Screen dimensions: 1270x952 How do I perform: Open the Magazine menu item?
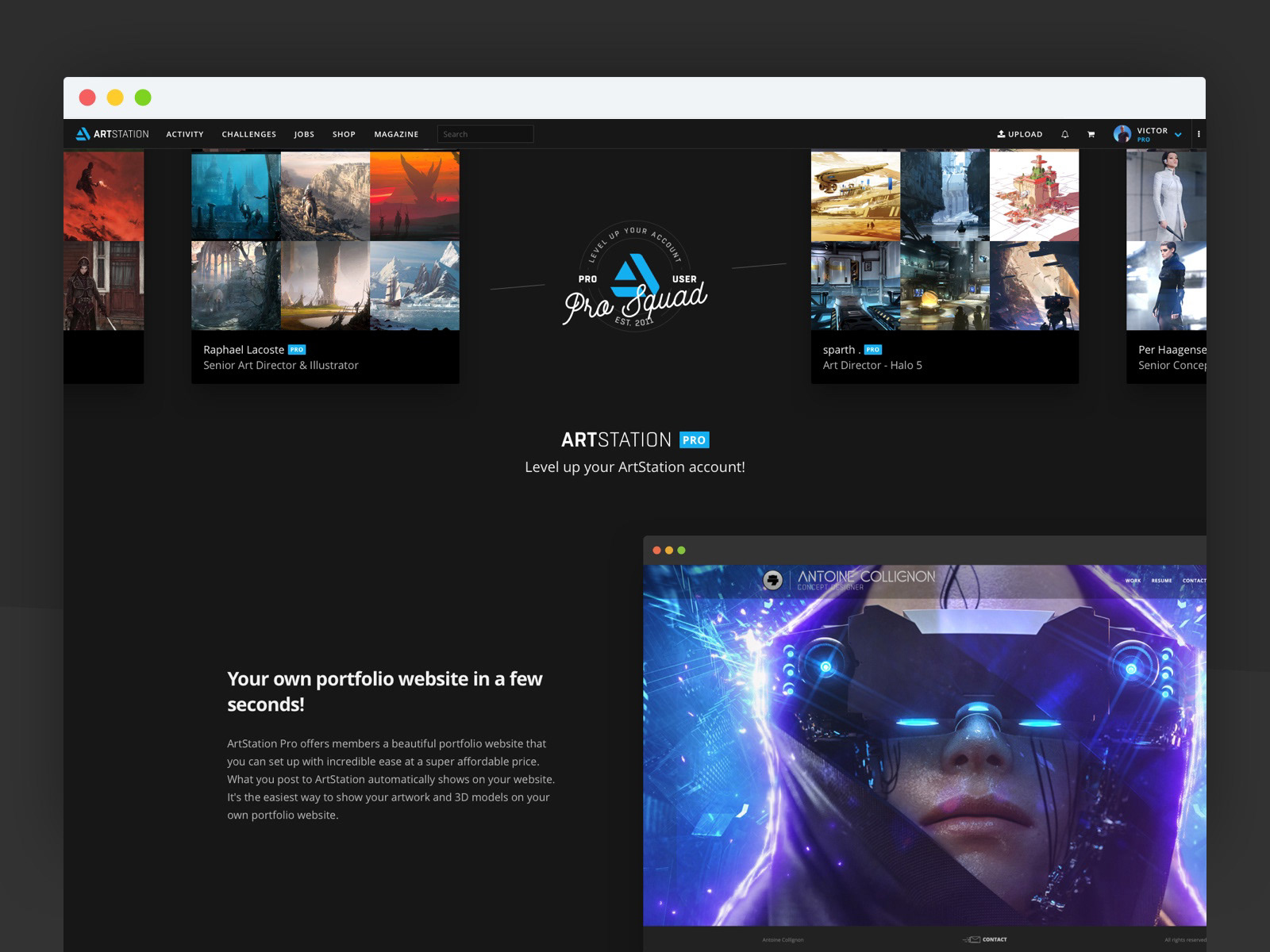396,134
